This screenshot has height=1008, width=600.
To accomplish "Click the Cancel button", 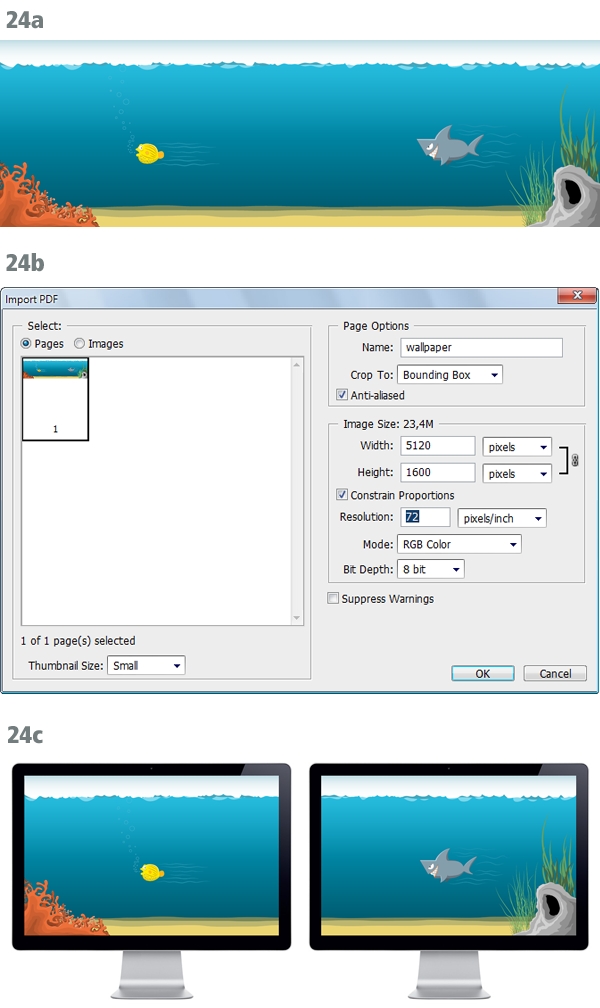I will tap(555, 673).
